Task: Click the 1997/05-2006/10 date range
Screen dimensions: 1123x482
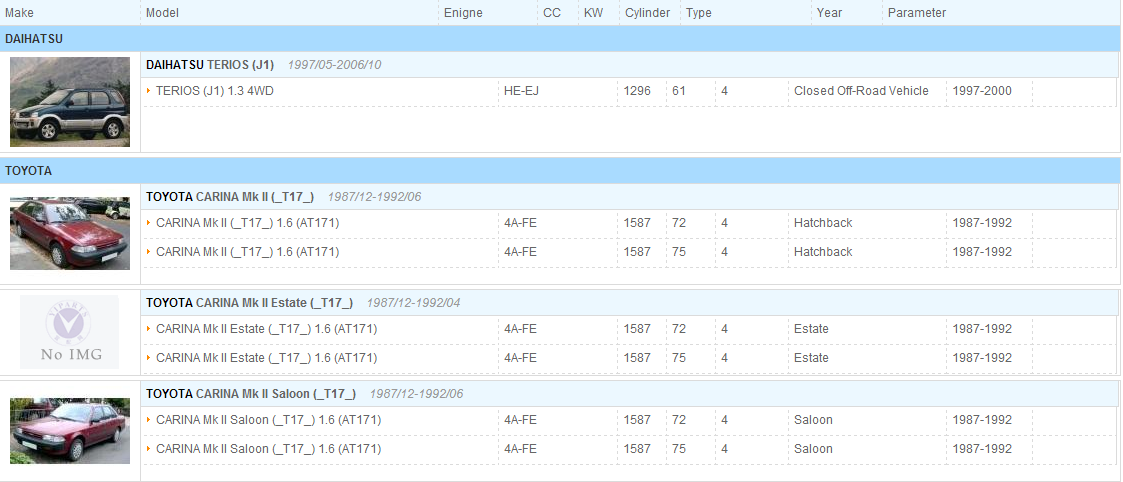Action: point(334,65)
